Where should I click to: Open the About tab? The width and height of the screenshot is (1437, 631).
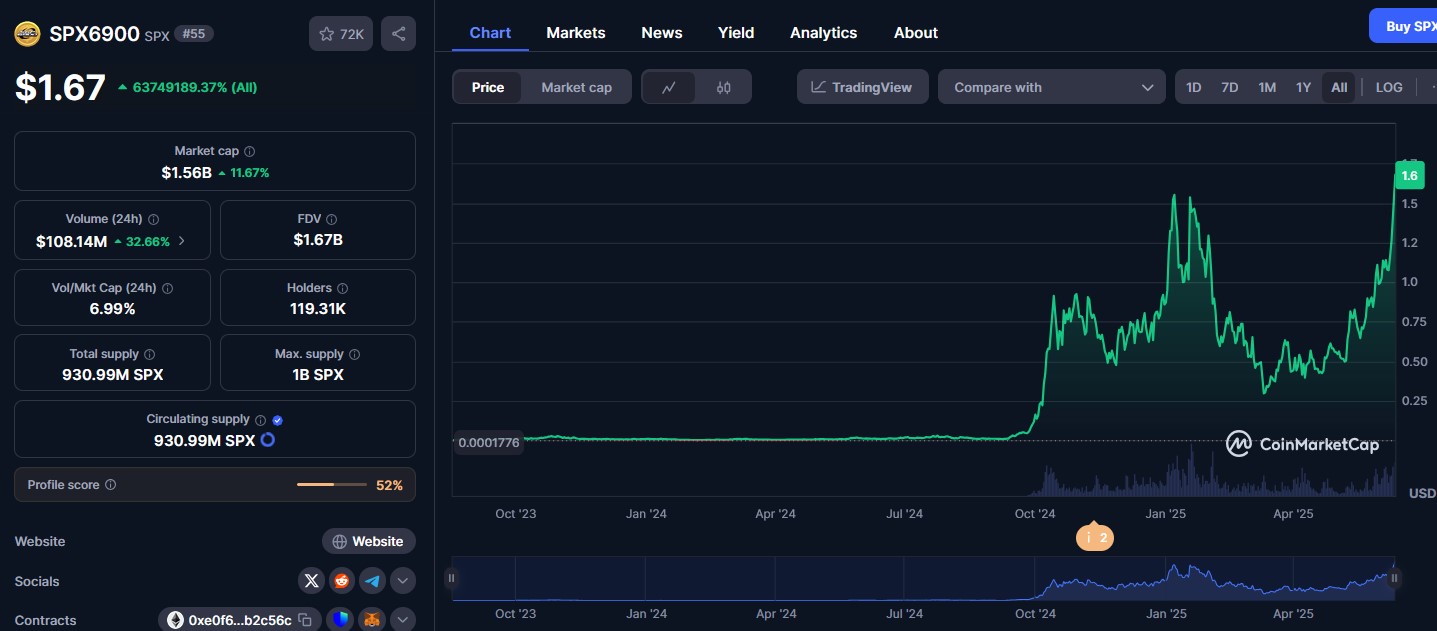[x=916, y=33]
